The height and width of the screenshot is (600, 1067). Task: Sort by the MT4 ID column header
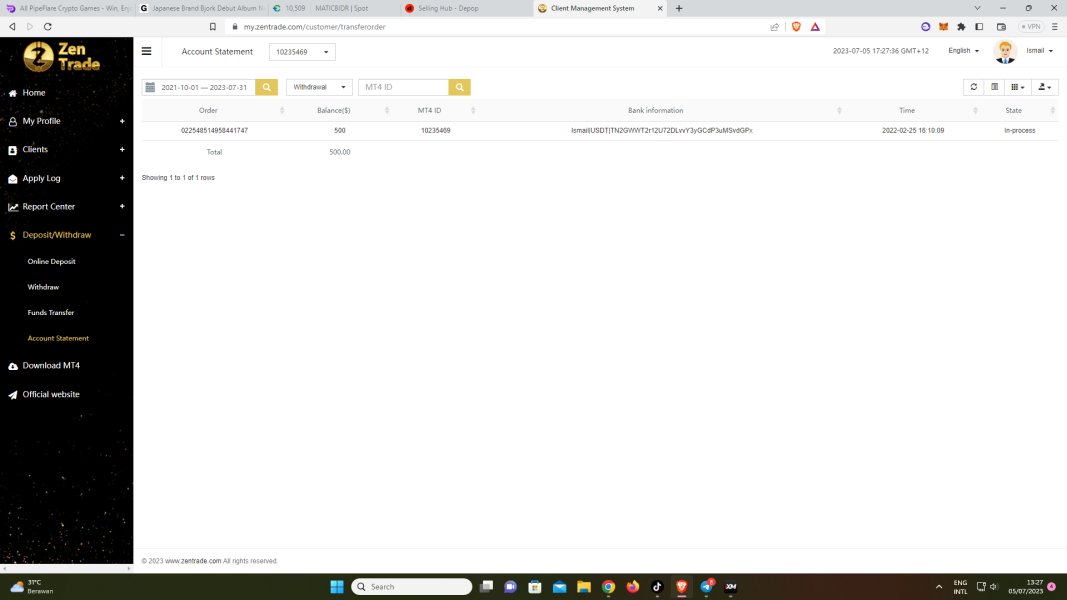click(429, 110)
